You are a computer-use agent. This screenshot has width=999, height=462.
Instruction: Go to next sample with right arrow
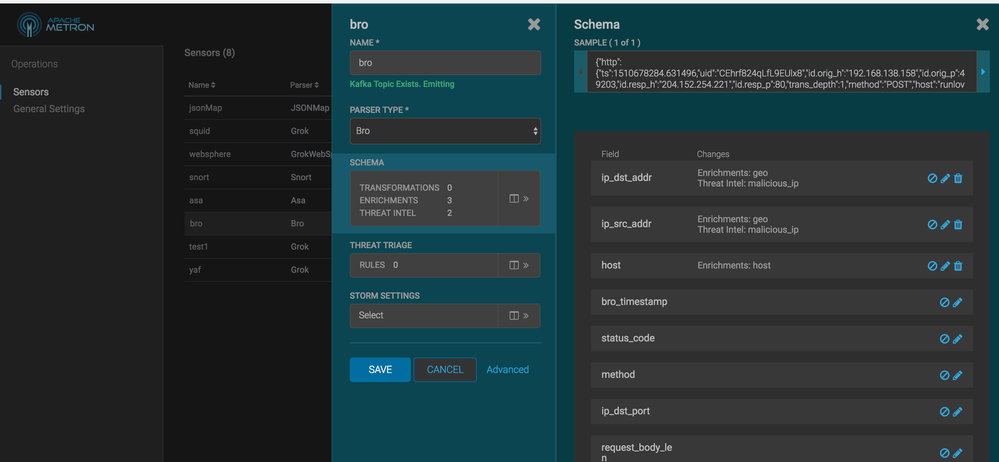click(982, 72)
